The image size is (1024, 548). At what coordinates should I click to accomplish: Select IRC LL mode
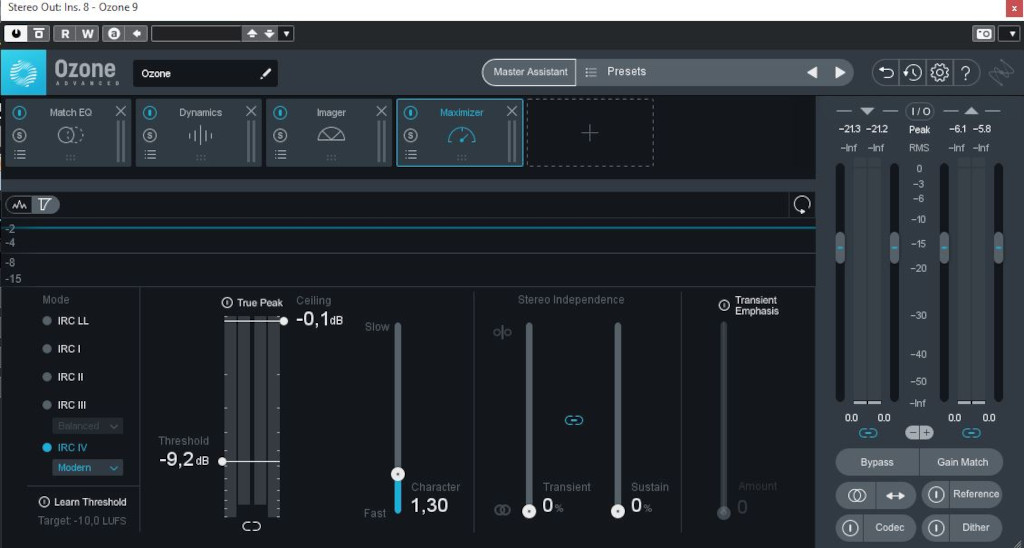pyautogui.click(x=65, y=321)
